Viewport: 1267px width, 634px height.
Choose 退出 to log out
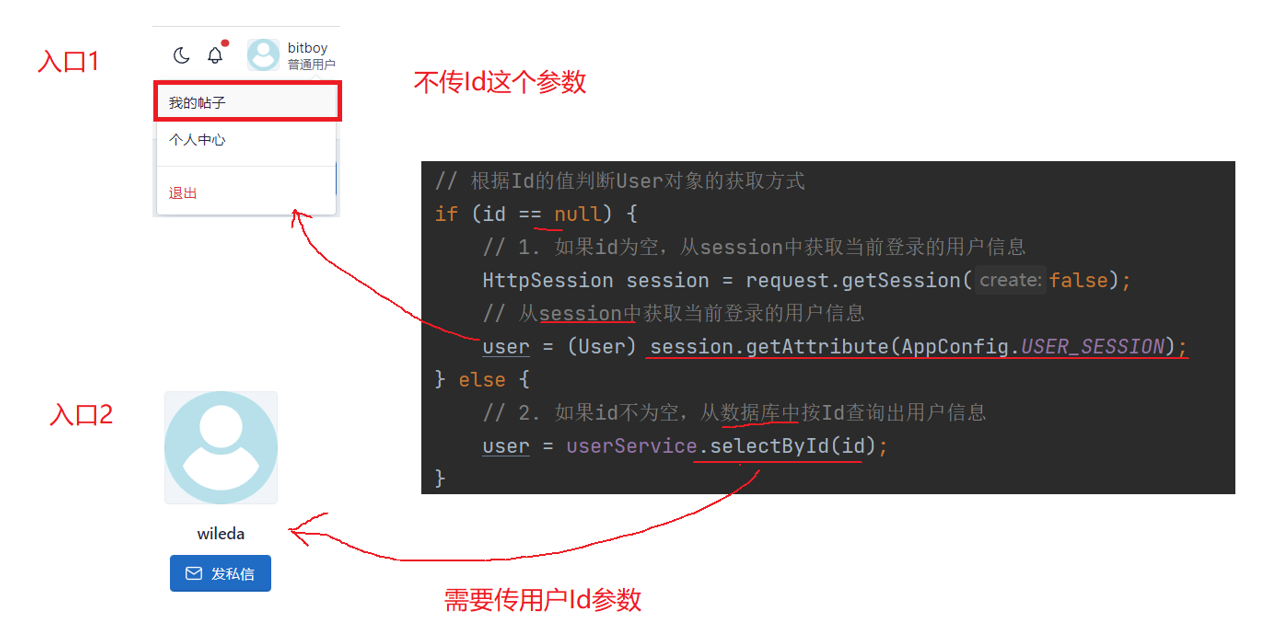[x=246, y=193]
